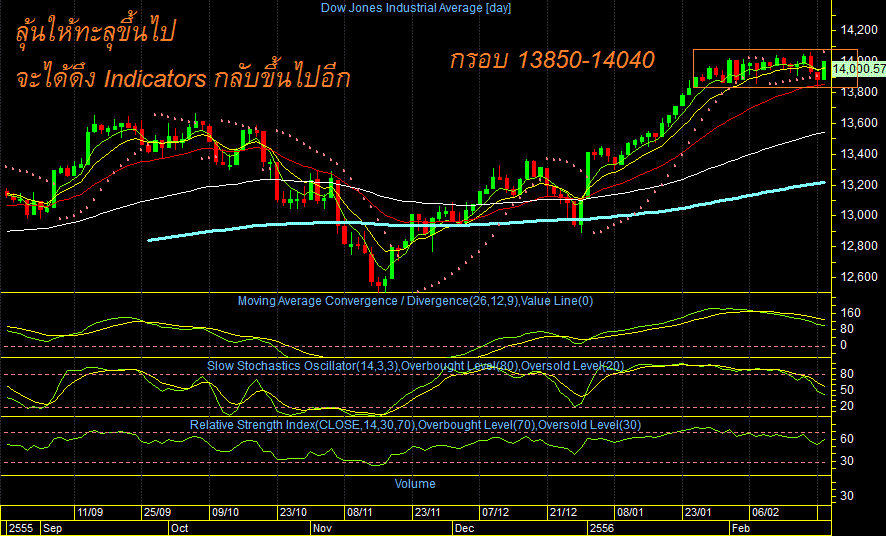Click the 80 value on Stochastics axis

point(846,374)
